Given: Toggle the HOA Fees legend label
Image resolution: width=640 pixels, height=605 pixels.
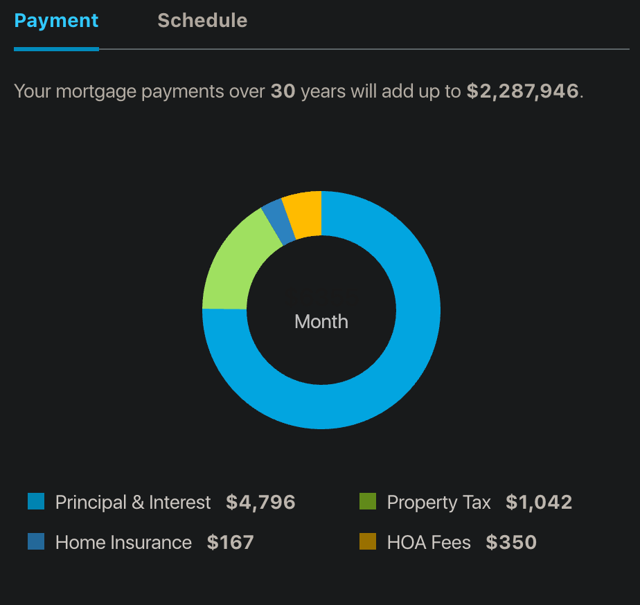Looking at the screenshot, I should pos(429,542).
